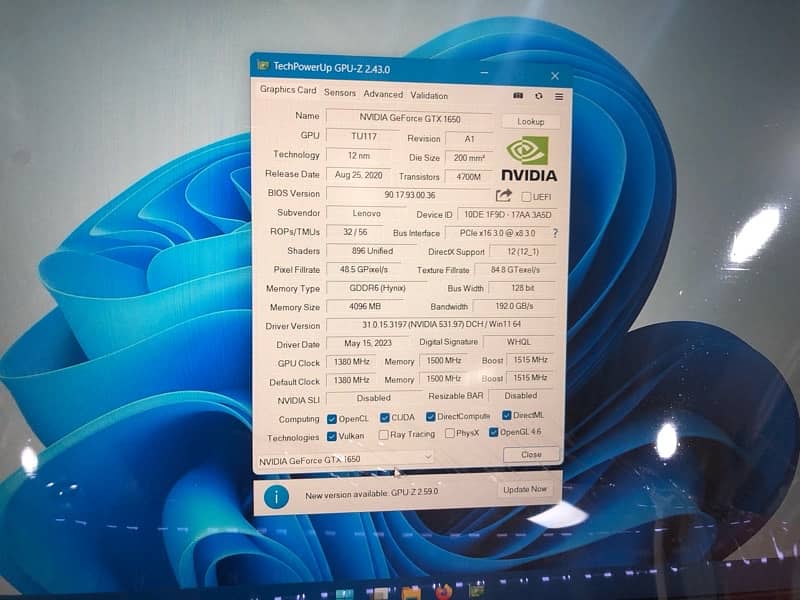Click the Default Clock row Memory value 1500 MHz

coord(444,379)
